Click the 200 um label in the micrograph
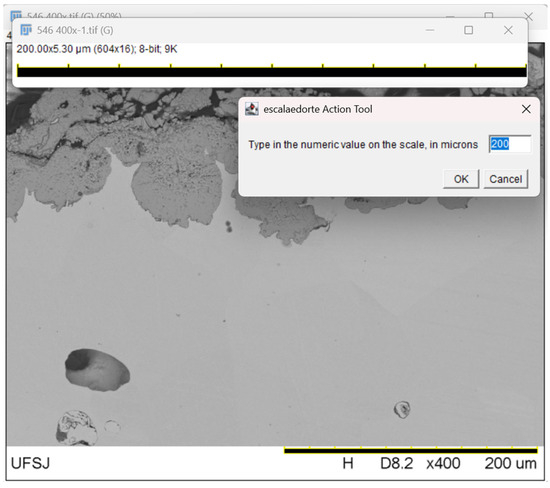This screenshot has height=488, width=550. (x=510, y=463)
